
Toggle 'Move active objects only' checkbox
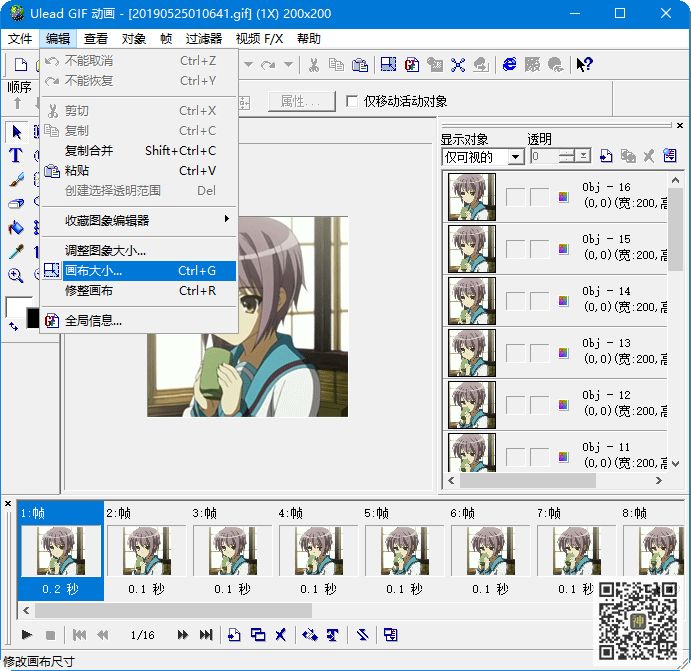coord(352,101)
